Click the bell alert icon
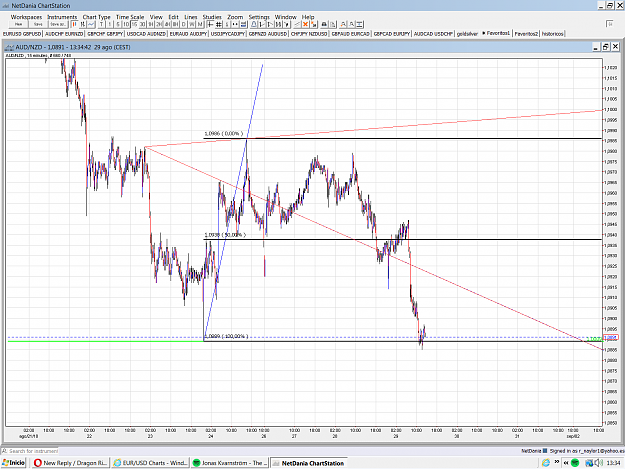 click(254, 24)
